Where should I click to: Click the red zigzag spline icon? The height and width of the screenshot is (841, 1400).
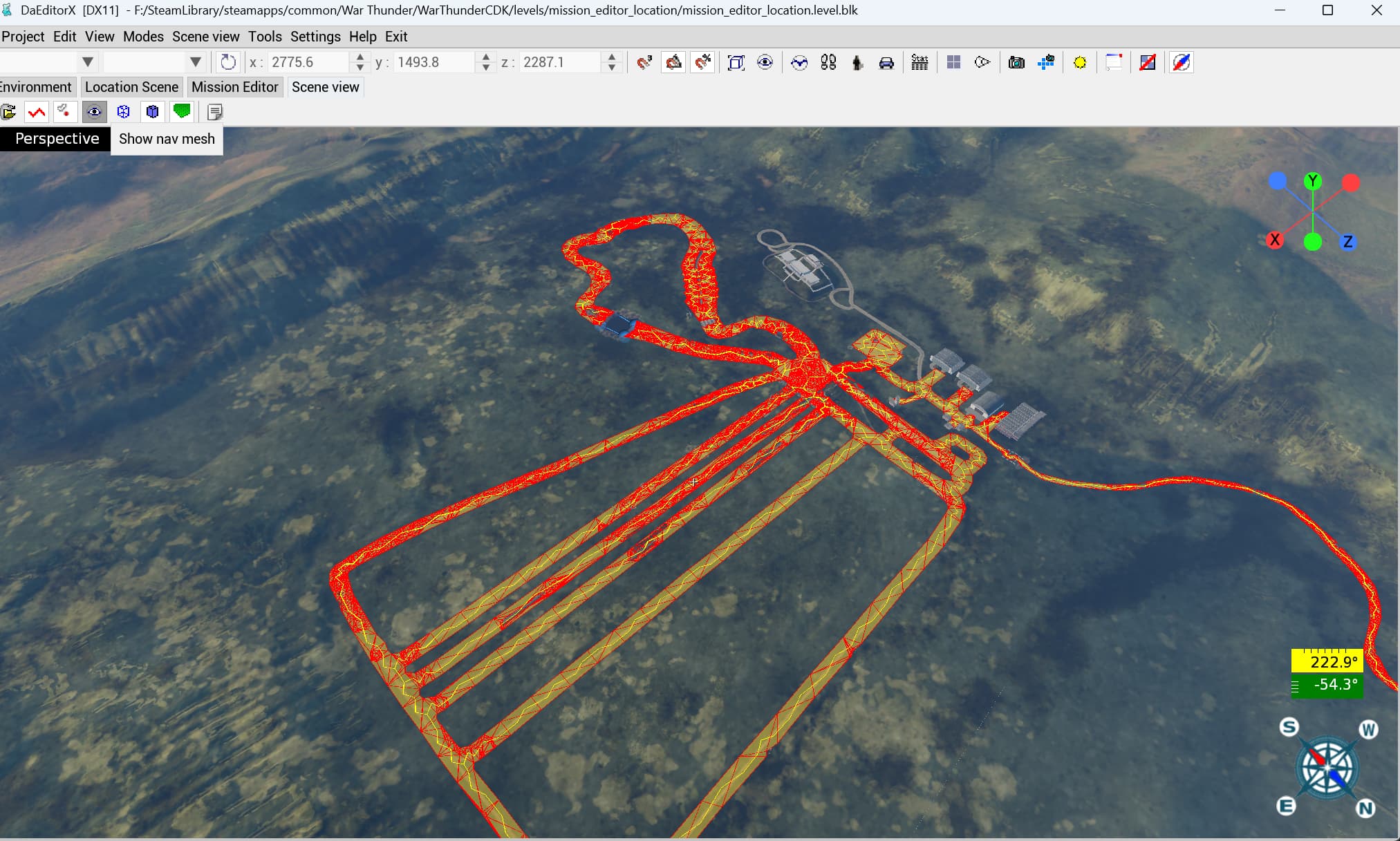click(x=37, y=112)
